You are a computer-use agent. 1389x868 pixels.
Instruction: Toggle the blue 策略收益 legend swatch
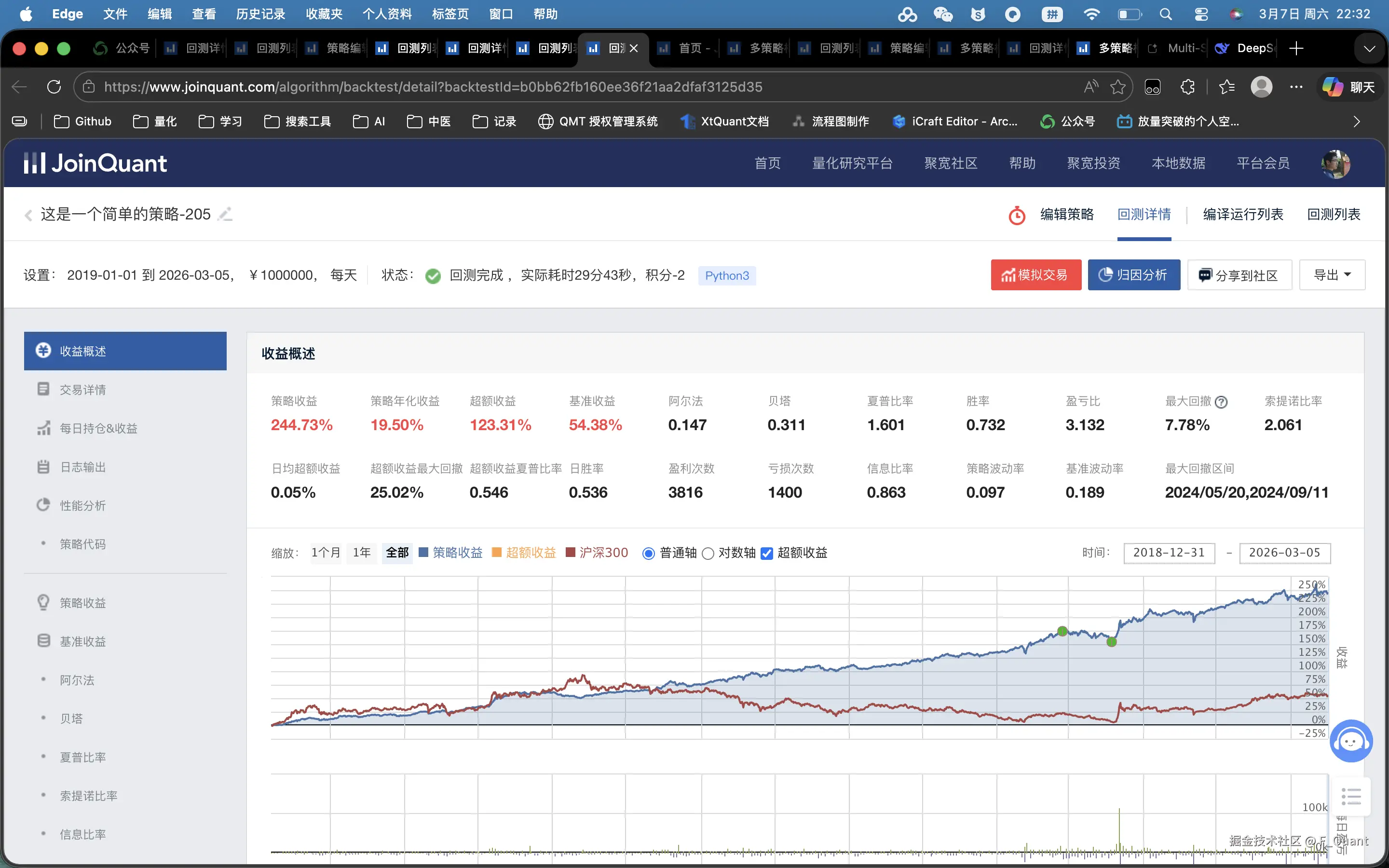coord(423,552)
